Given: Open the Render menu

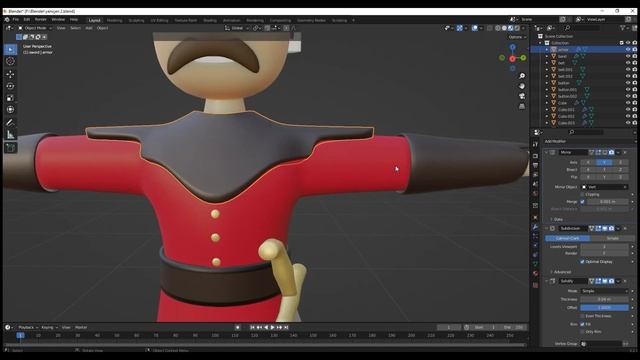Looking at the screenshot, I should pos(40,20).
